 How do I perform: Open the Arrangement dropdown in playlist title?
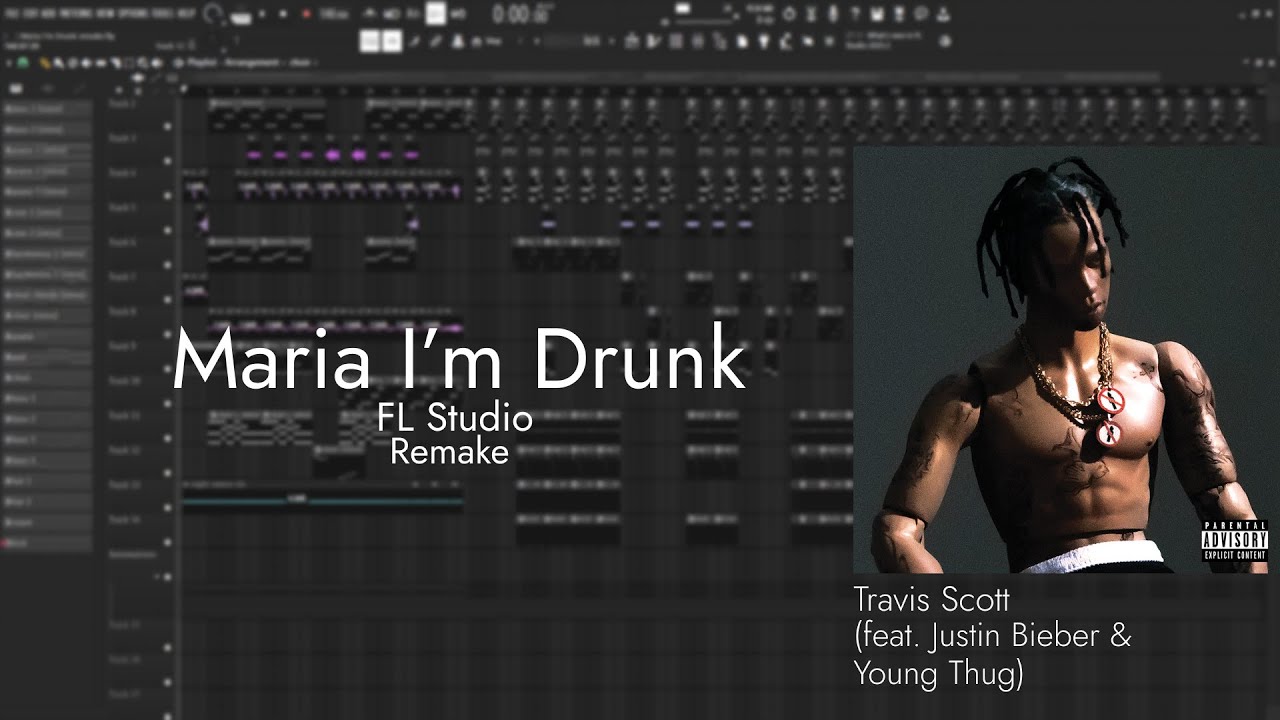click(x=252, y=62)
